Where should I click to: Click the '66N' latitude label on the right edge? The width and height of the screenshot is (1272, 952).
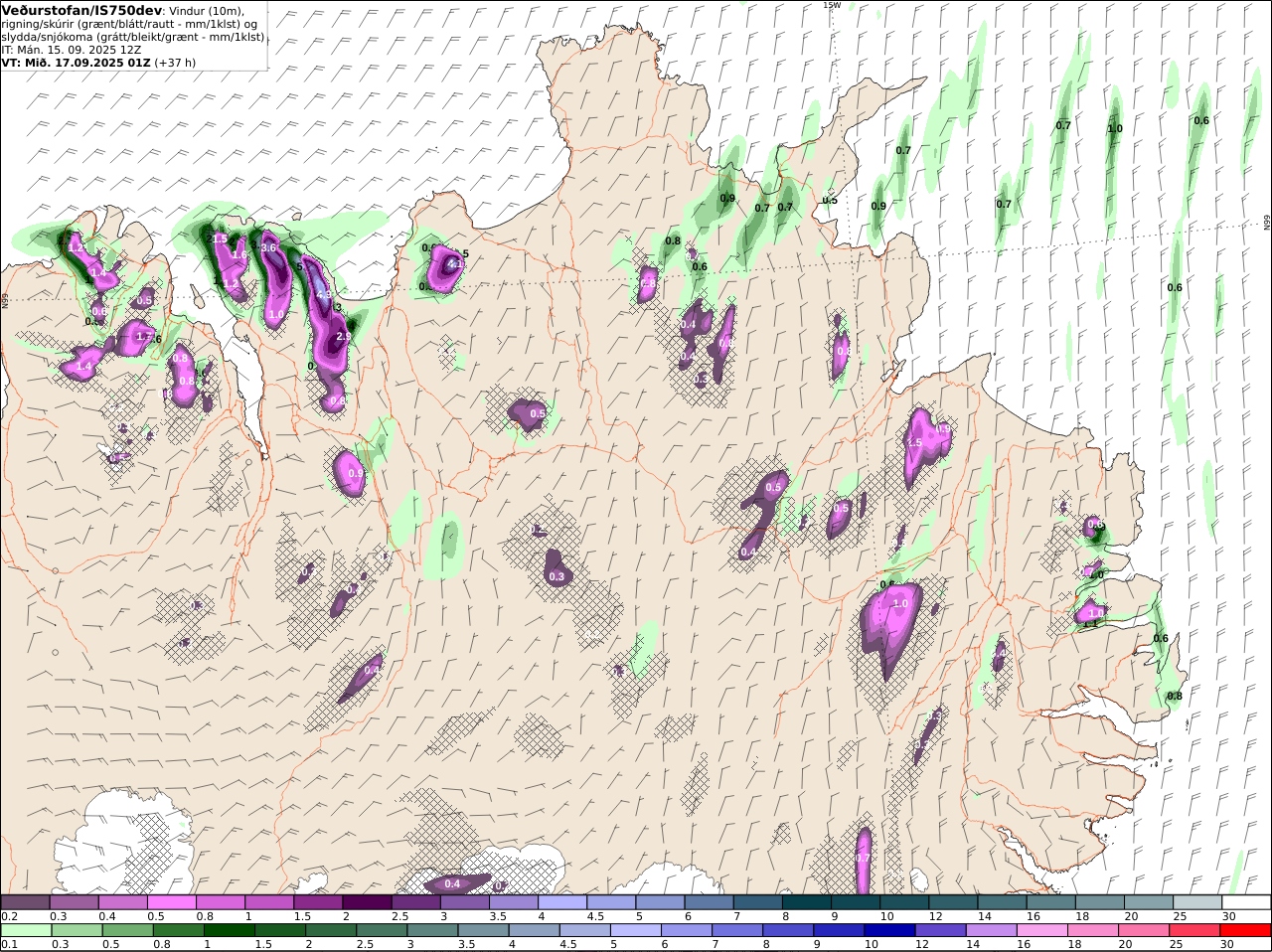[1267, 223]
